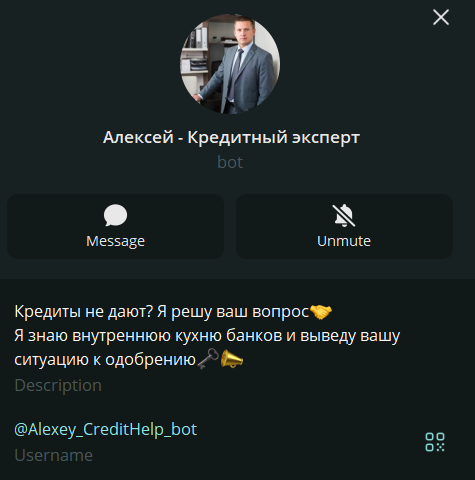Click description line "Кредиты не дают?"
The height and width of the screenshot is (480, 475).
click(84, 312)
